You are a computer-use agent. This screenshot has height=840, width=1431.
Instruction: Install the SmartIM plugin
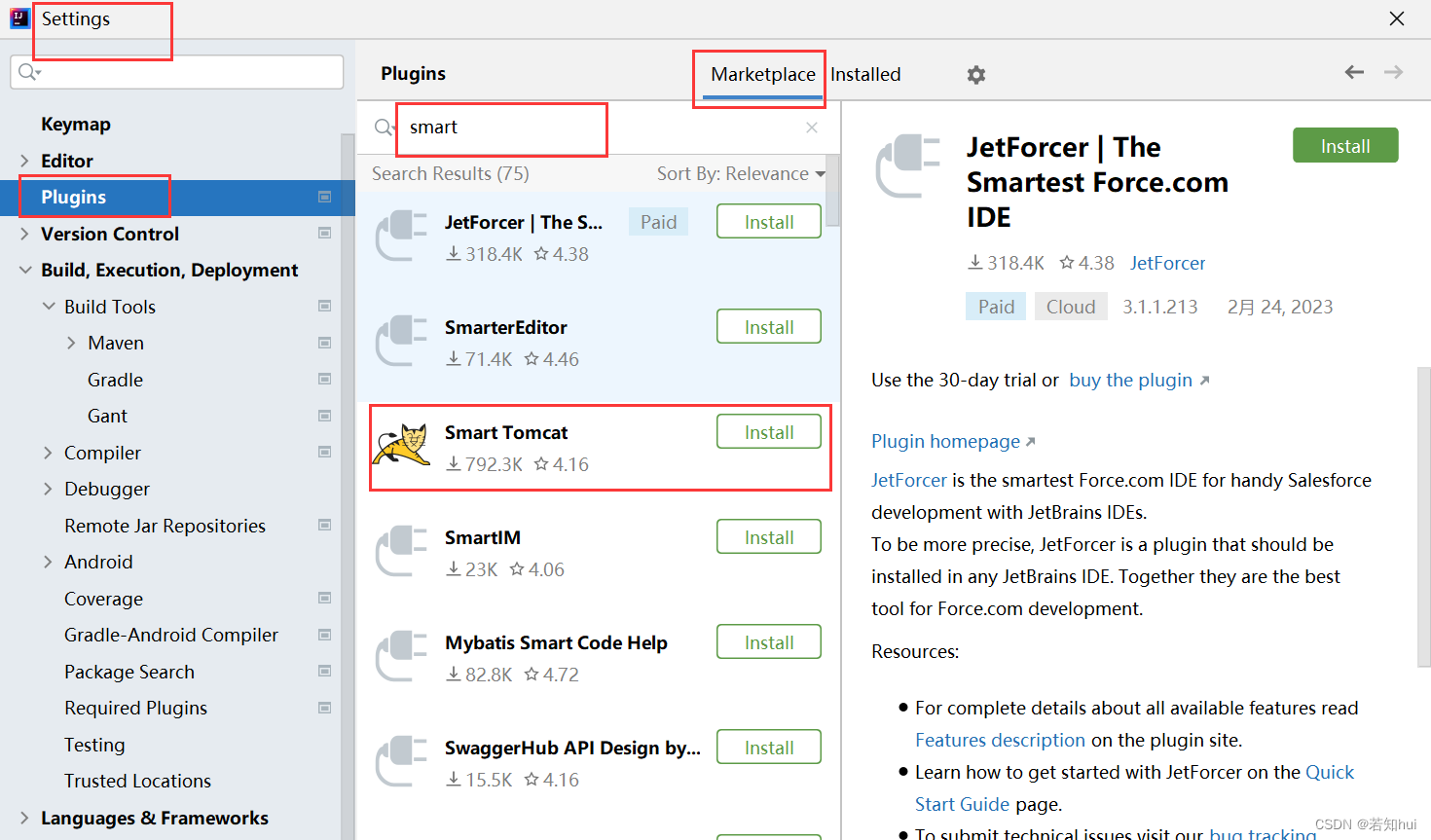(x=769, y=537)
